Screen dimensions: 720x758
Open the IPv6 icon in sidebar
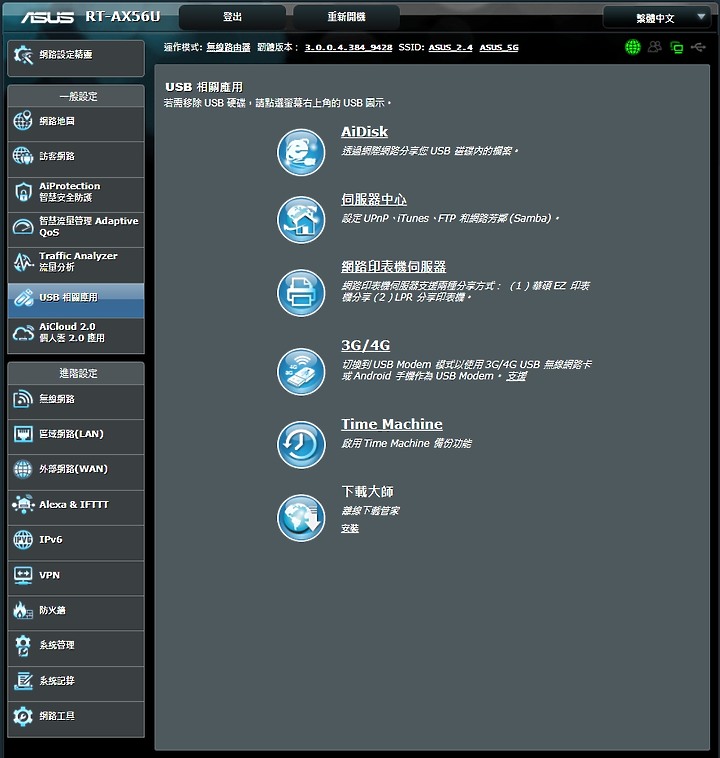pyautogui.click(x=23, y=539)
